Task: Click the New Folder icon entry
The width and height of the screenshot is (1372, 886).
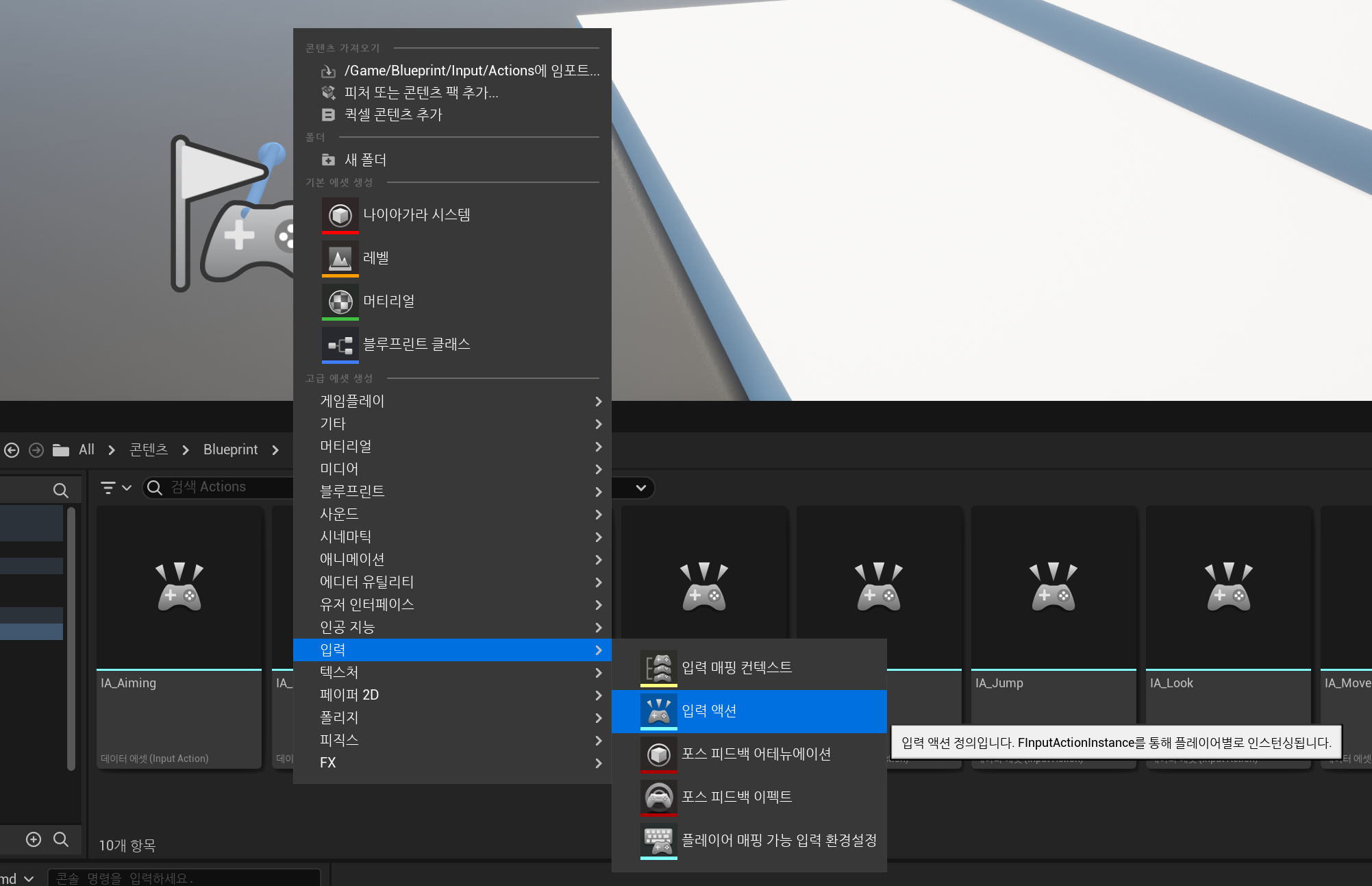Action: click(328, 160)
